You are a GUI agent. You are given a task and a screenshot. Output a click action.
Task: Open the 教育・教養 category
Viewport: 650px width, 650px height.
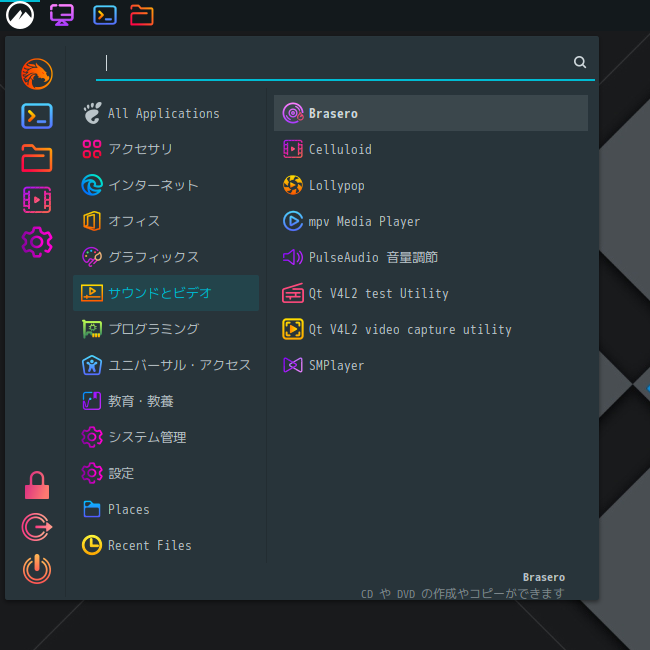tap(166, 401)
